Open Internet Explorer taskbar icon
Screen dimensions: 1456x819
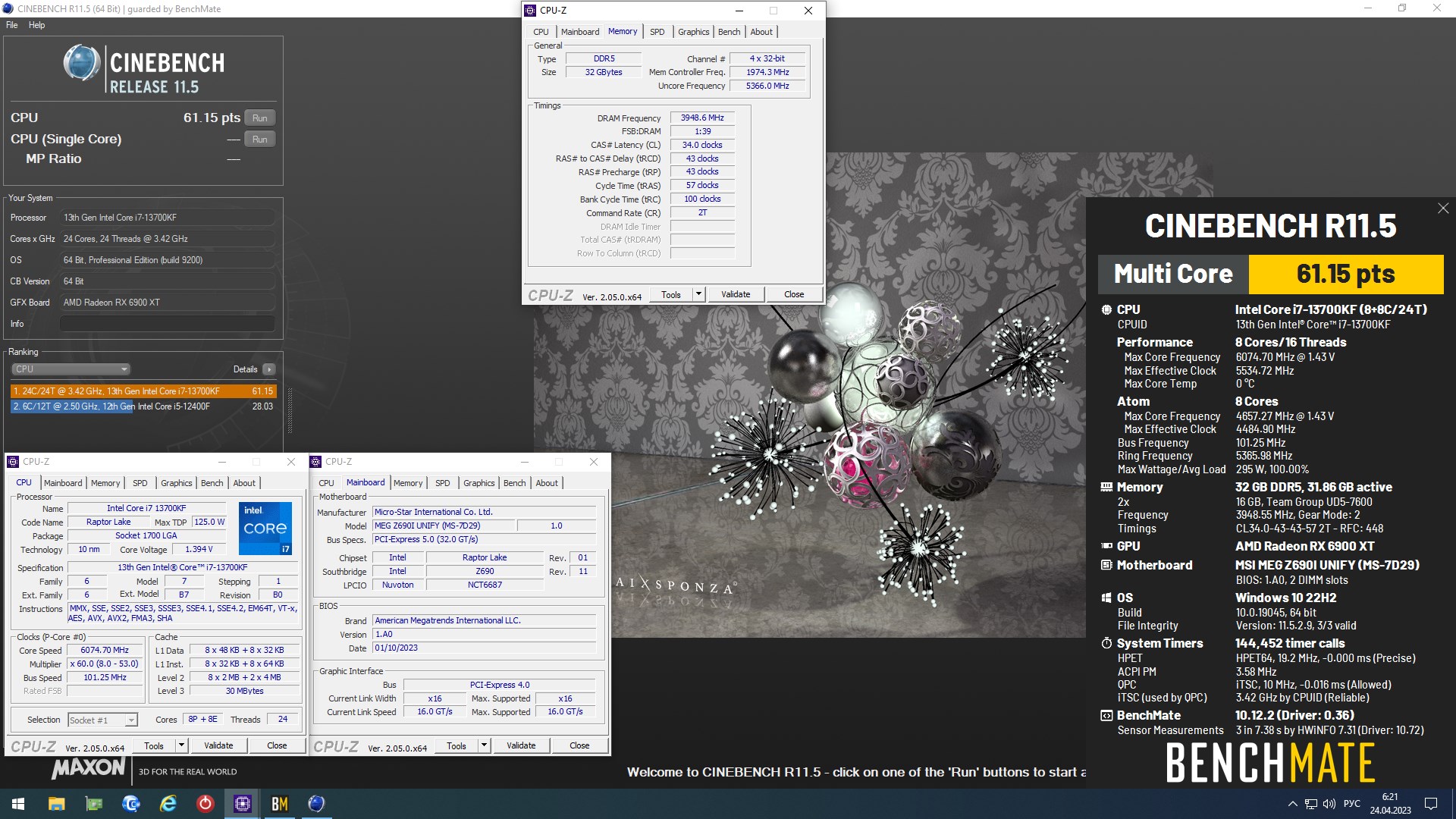[168, 804]
